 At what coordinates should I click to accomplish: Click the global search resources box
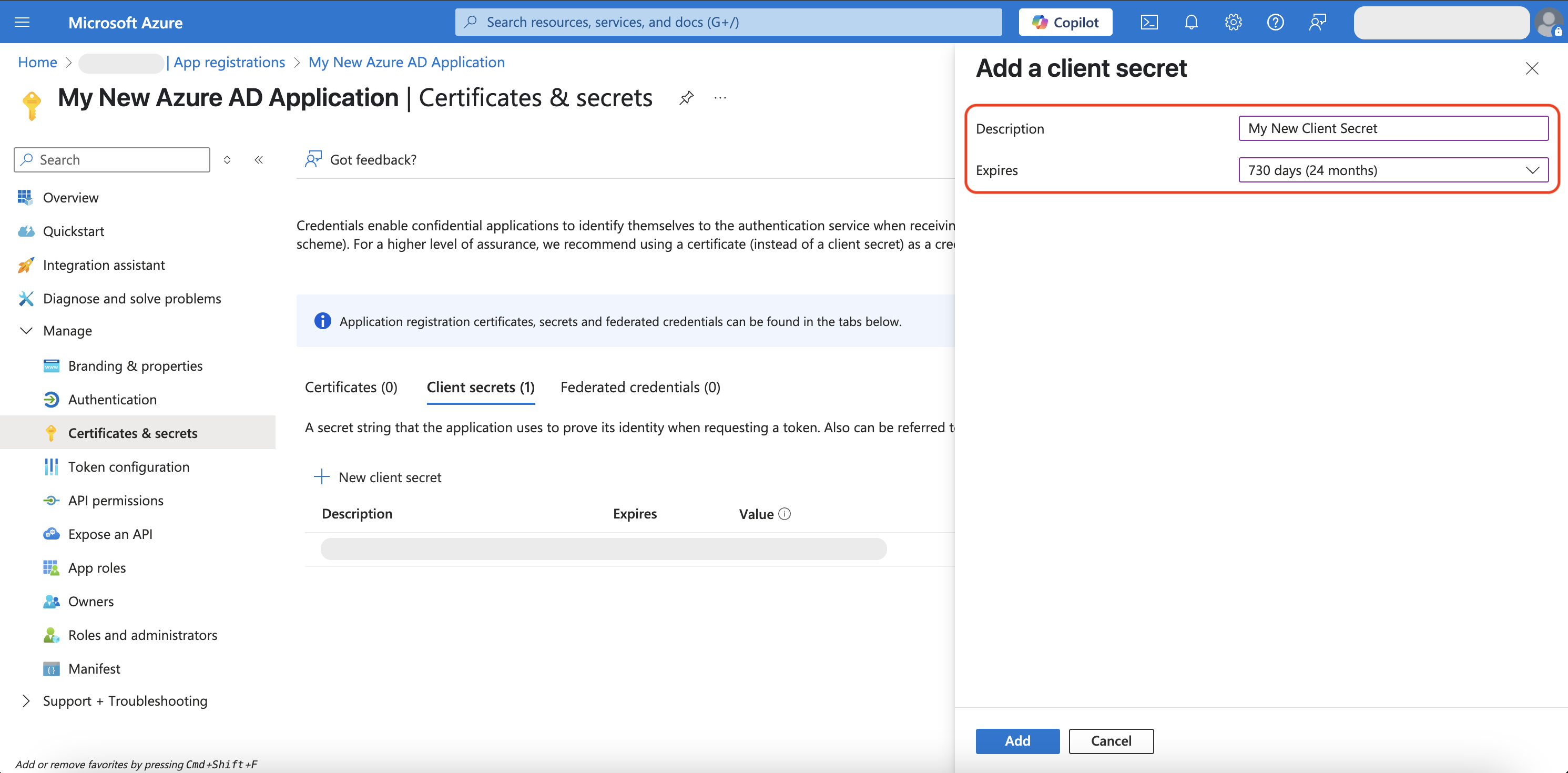tap(728, 22)
